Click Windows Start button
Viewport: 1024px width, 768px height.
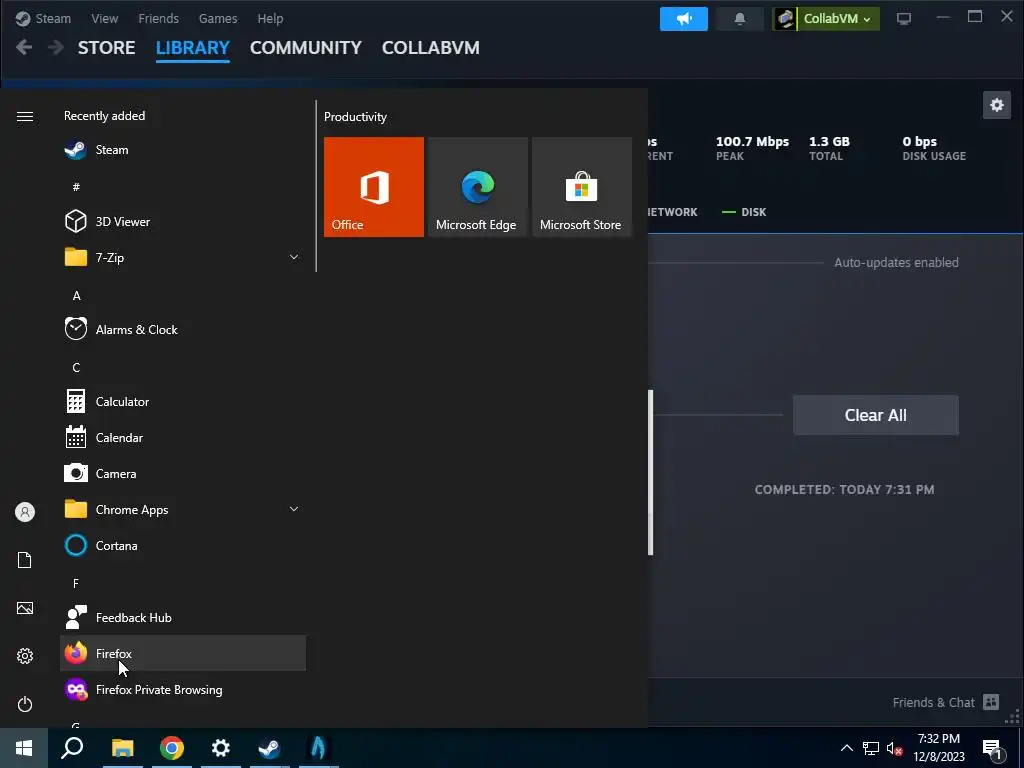click(x=24, y=748)
